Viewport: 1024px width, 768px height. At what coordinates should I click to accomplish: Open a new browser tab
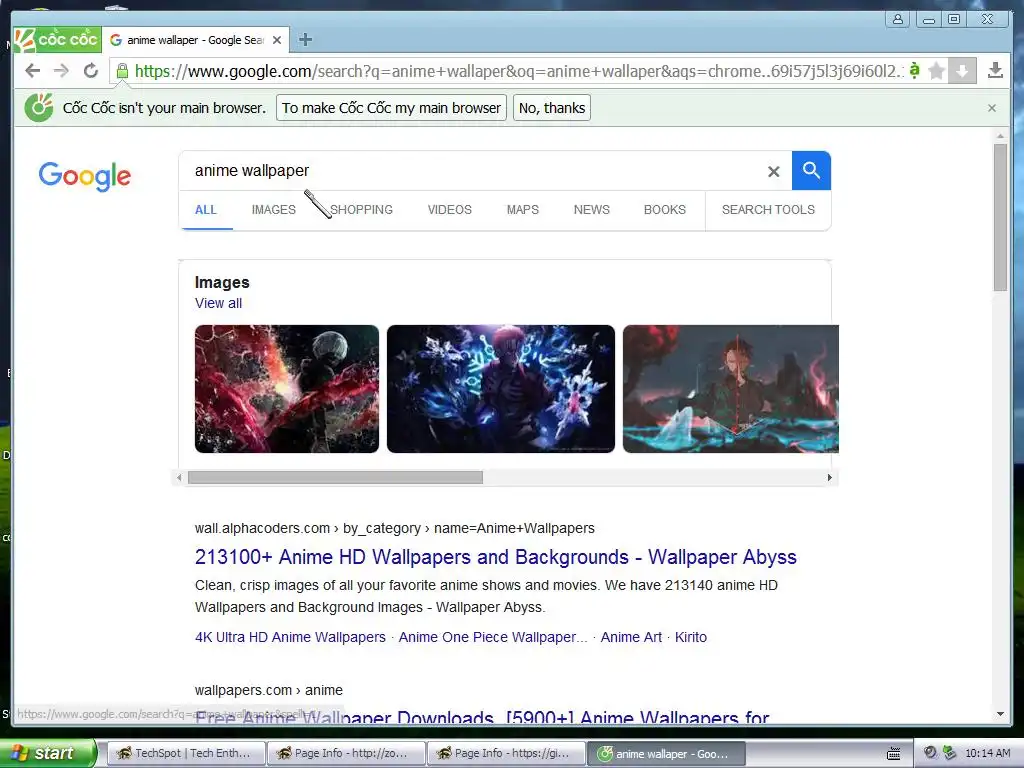coord(305,40)
